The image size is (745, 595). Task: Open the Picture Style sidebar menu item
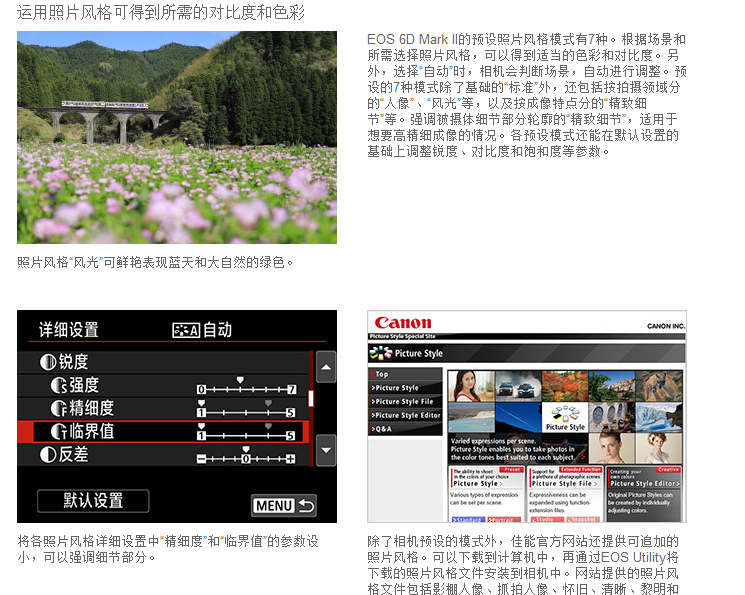(x=405, y=388)
